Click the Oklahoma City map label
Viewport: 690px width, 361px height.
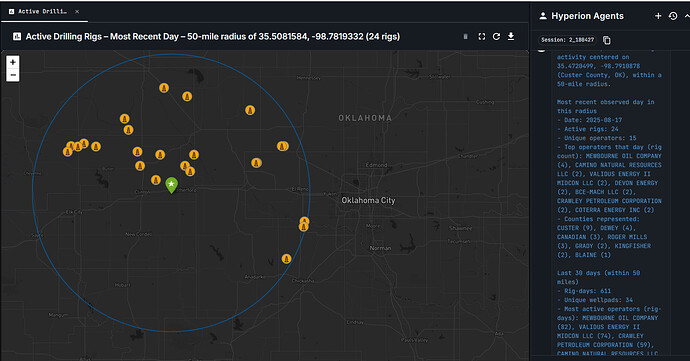click(368, 200)
